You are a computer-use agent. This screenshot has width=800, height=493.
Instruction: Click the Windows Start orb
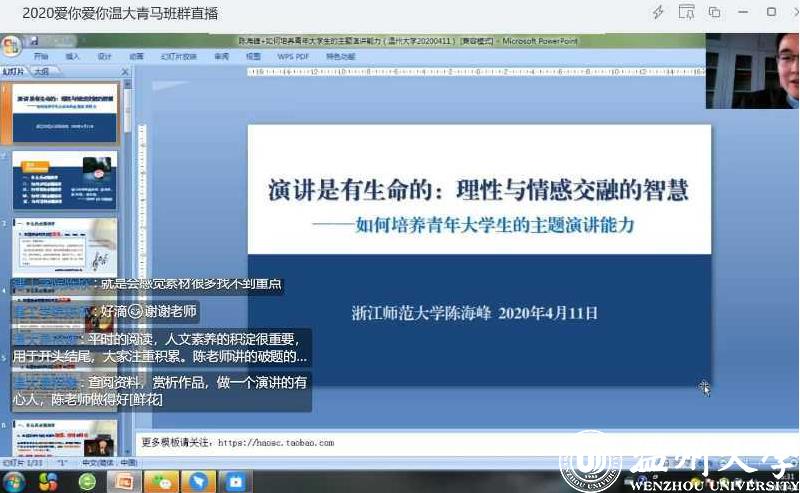click(12, 482)
